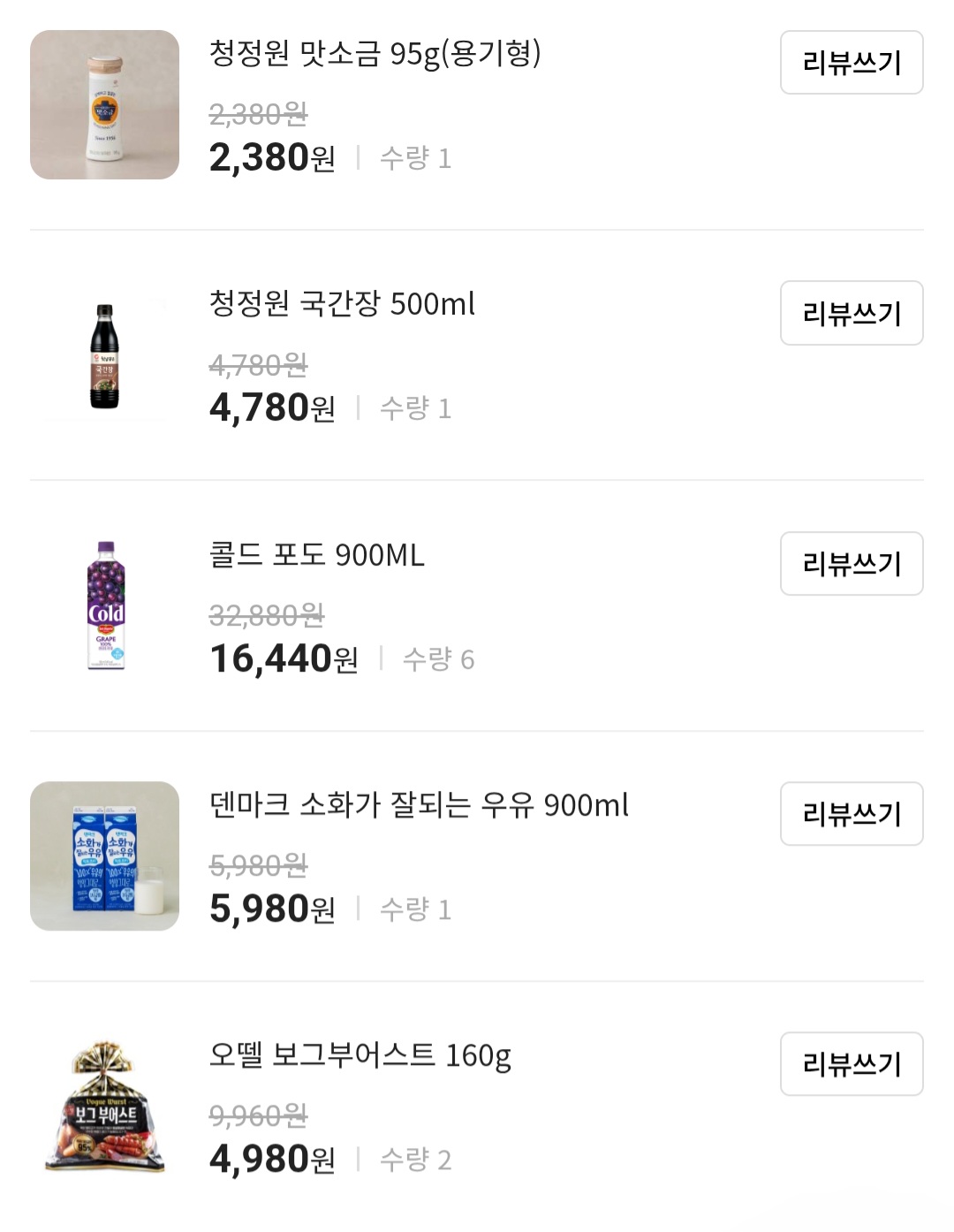Image resolution: width=954 pixels, height=1232 pixels.
Task: Write a review for 청정원 국간장 500ml
Action: tap(852, 313)
